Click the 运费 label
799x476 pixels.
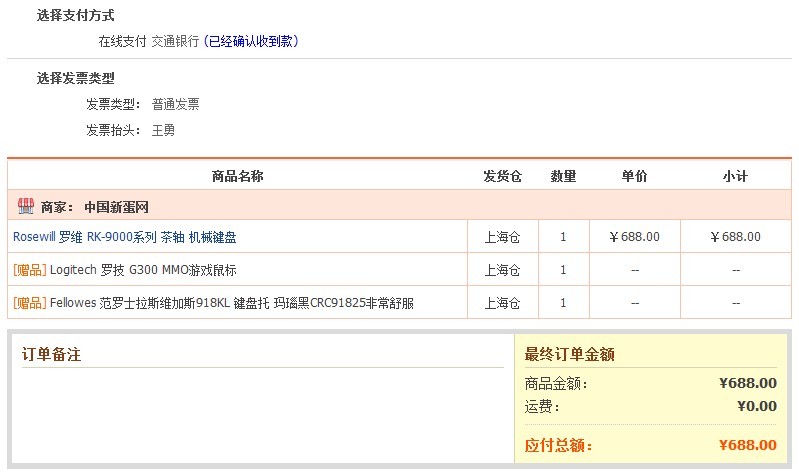[542, 407]
